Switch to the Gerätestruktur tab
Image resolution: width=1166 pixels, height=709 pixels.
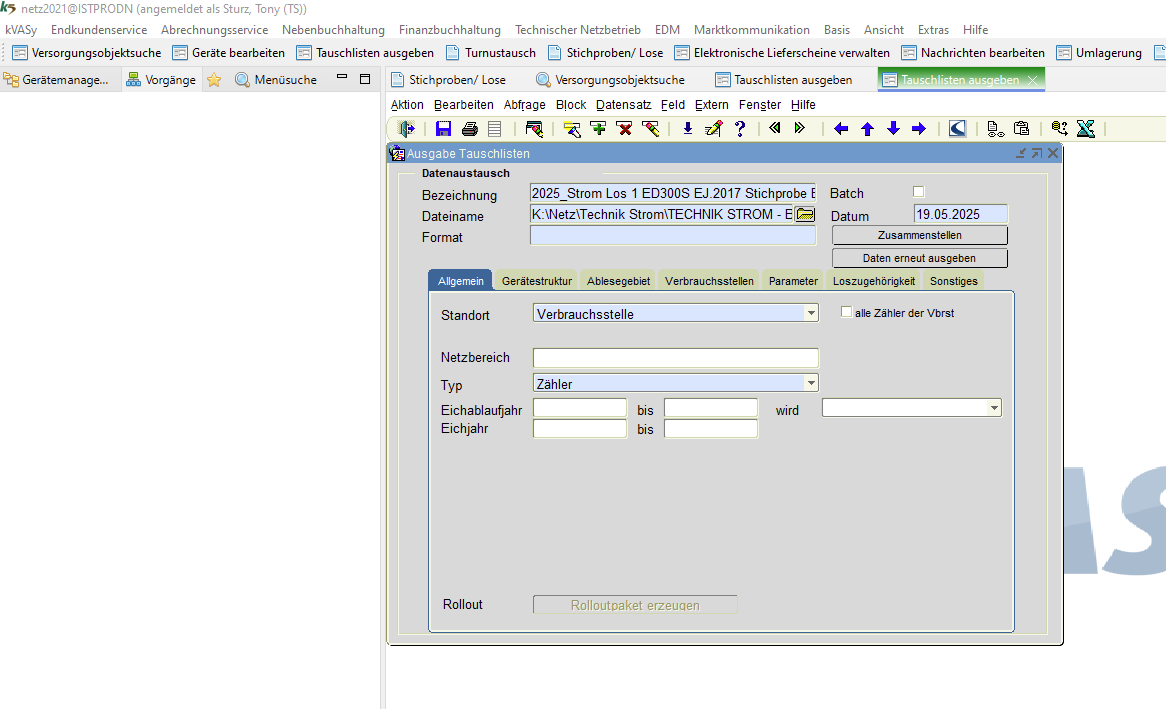tap(537, 281)
